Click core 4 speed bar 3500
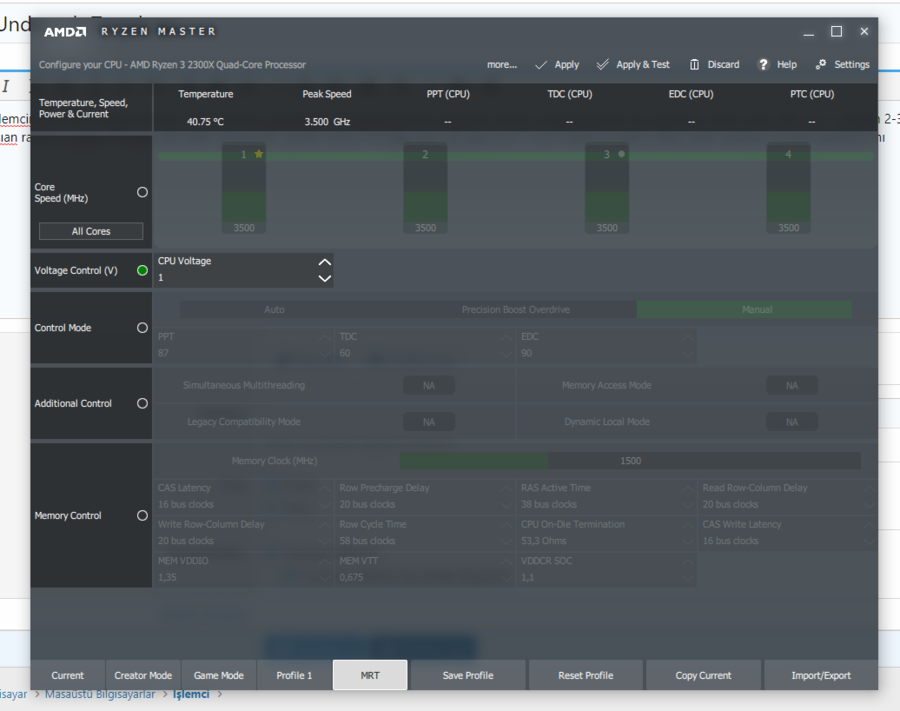This screenshot has width=900, height=711. tap(788, 188)
